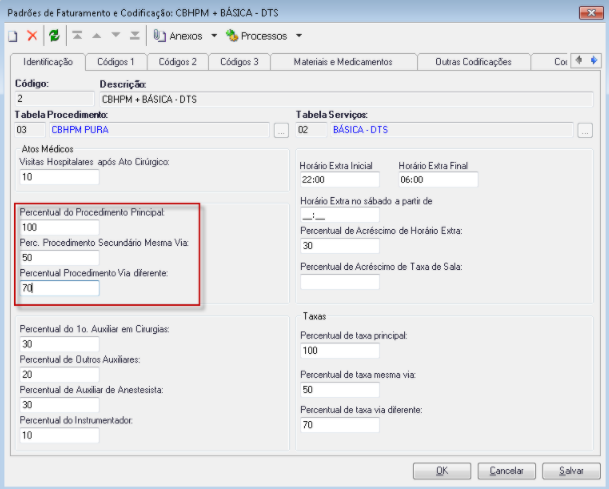The width and height of the screenshot is (609, 489).
Task: Click Horário Extra no sábado field
Action: [340, 215]
